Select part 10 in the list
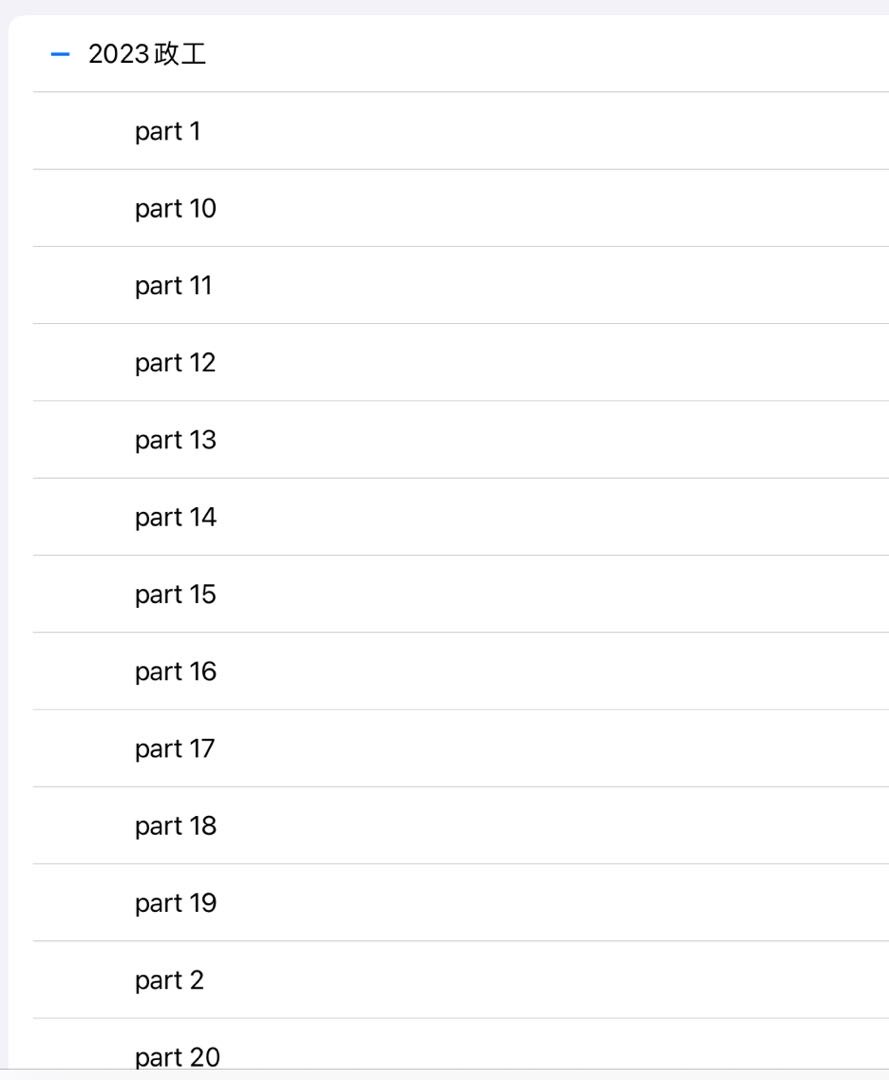The height and width of the screenshot is (1080, 889). click(x=461, y=208)
